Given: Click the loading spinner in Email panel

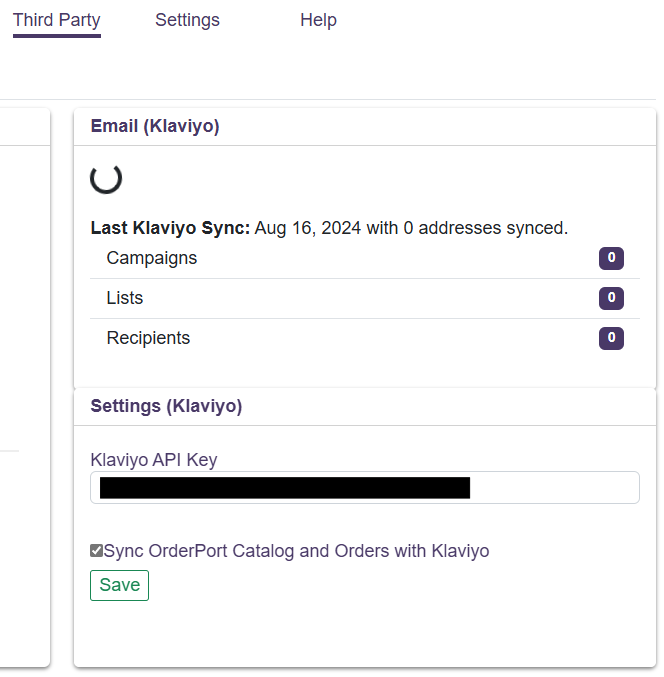Looking at the screenshot, I should pyautogui.click(x=106, y=178).
